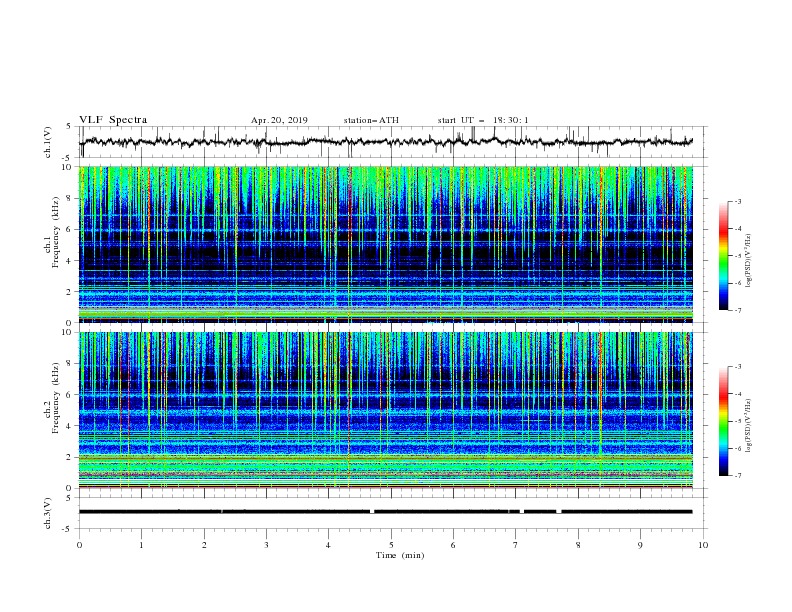Image resolution: width=792 pixels, height=612 pixels.
Task: Click the "6" kHz tick on ch.2 frequency axis
Action: pos(70,395)
